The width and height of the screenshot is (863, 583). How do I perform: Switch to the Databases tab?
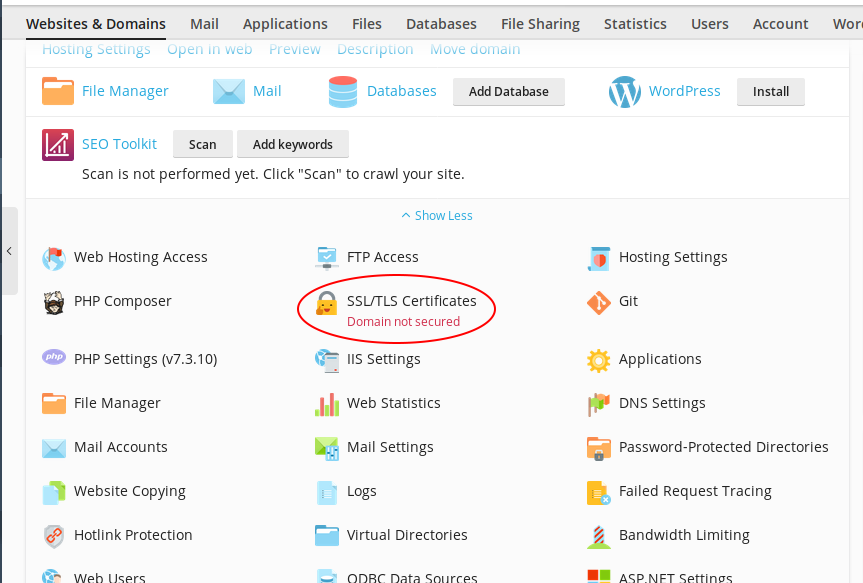tap(441, 24)
